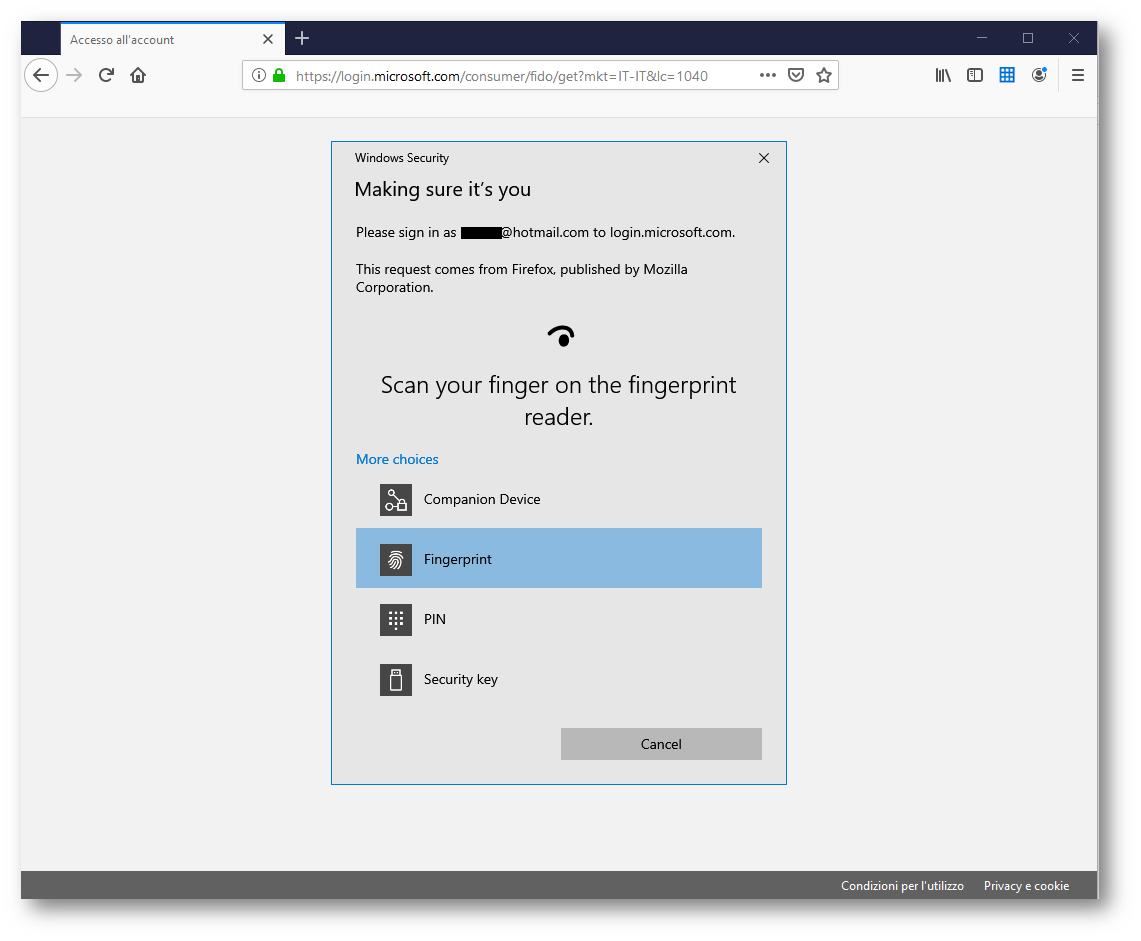Click the USB security key icon
Image resolution: width=1141 pixels, height=941 pixels.
coord(396,680)
